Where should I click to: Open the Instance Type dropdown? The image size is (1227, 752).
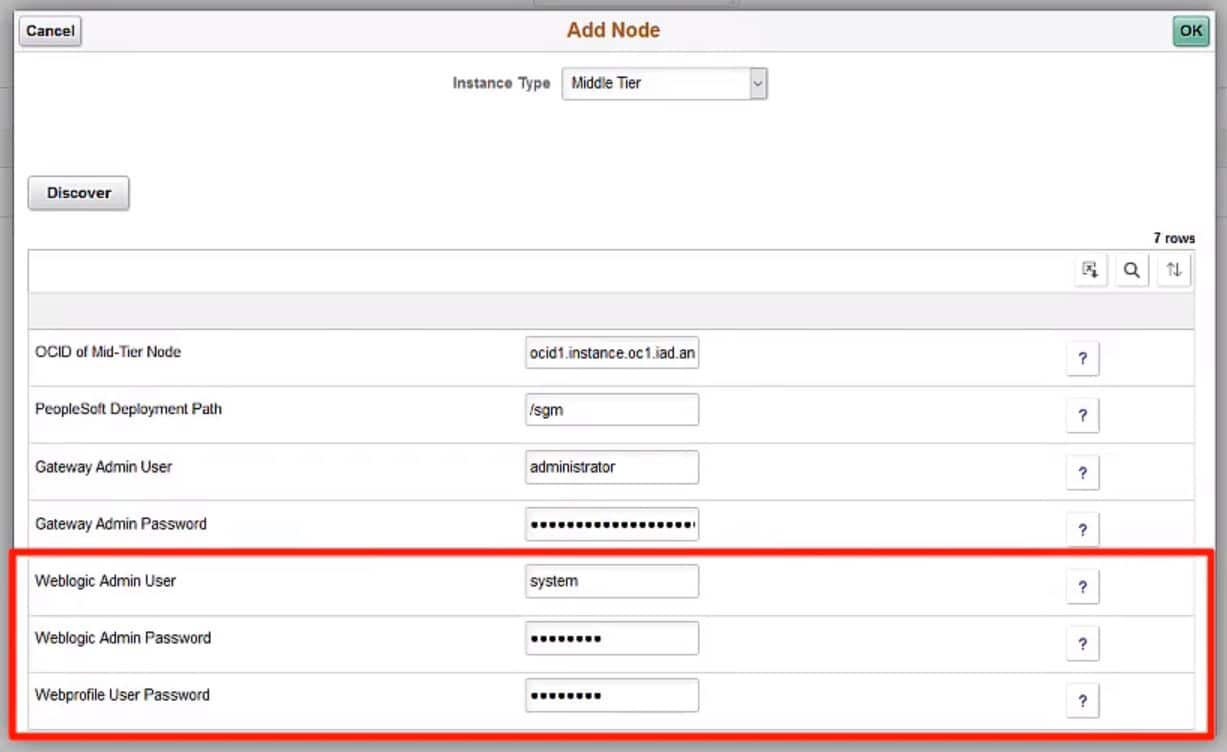point(664,83)
